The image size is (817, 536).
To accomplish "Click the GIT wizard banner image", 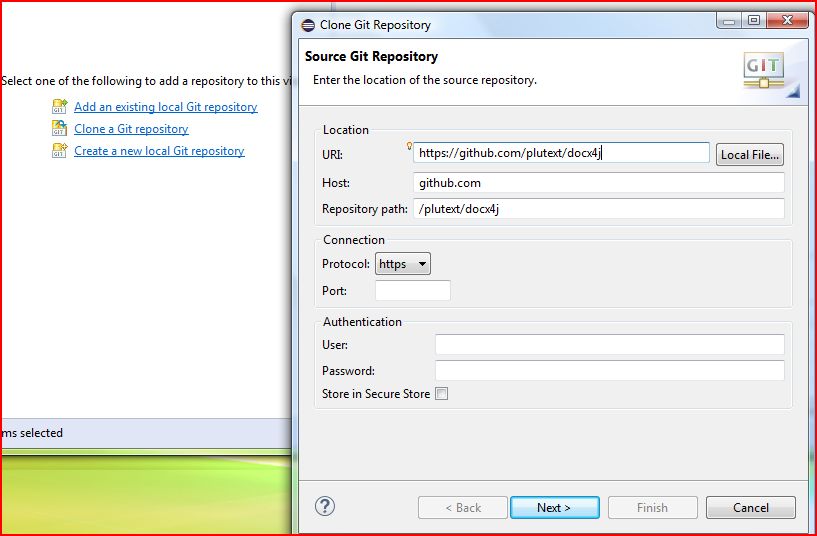I will pos(763,70).
